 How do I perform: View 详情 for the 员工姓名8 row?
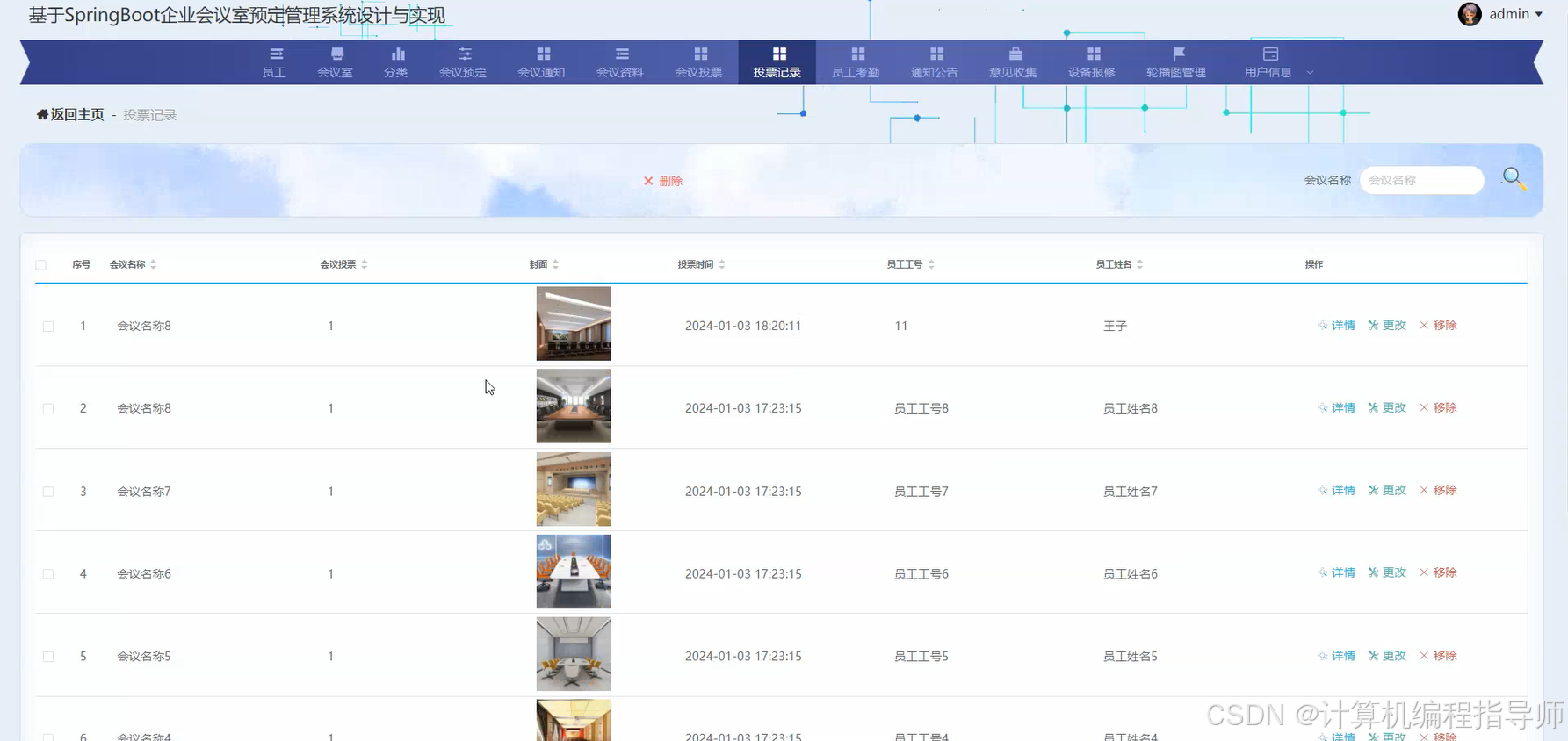1336,408
